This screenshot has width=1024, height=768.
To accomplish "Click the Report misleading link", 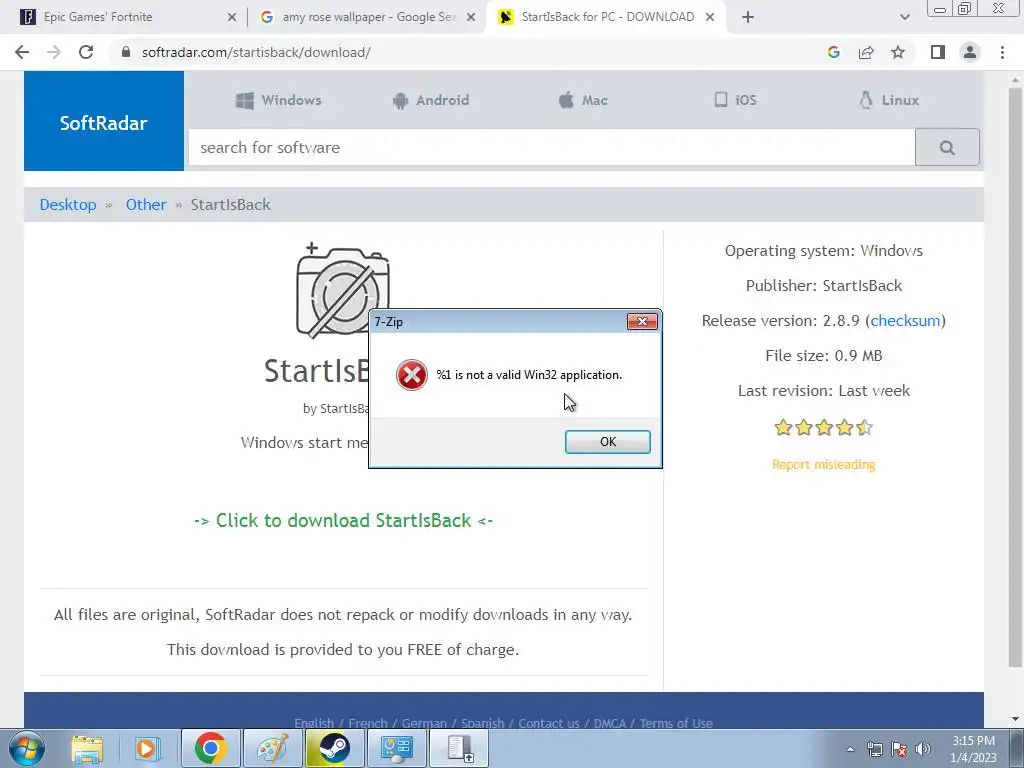I will coord(824,464).
